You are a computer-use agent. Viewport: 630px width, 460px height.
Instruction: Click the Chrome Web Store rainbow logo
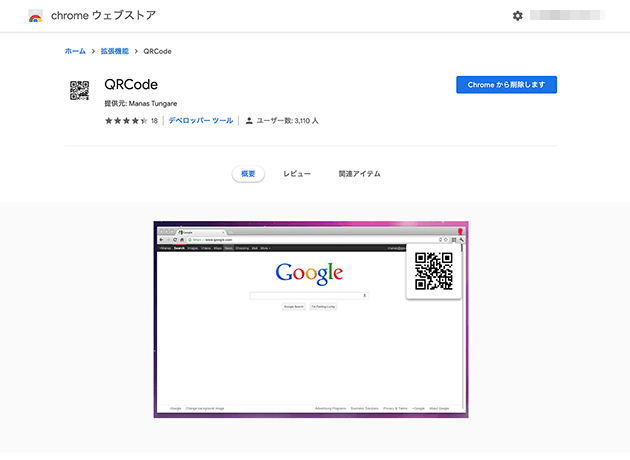pyautogui.click(x=35, y=16)
